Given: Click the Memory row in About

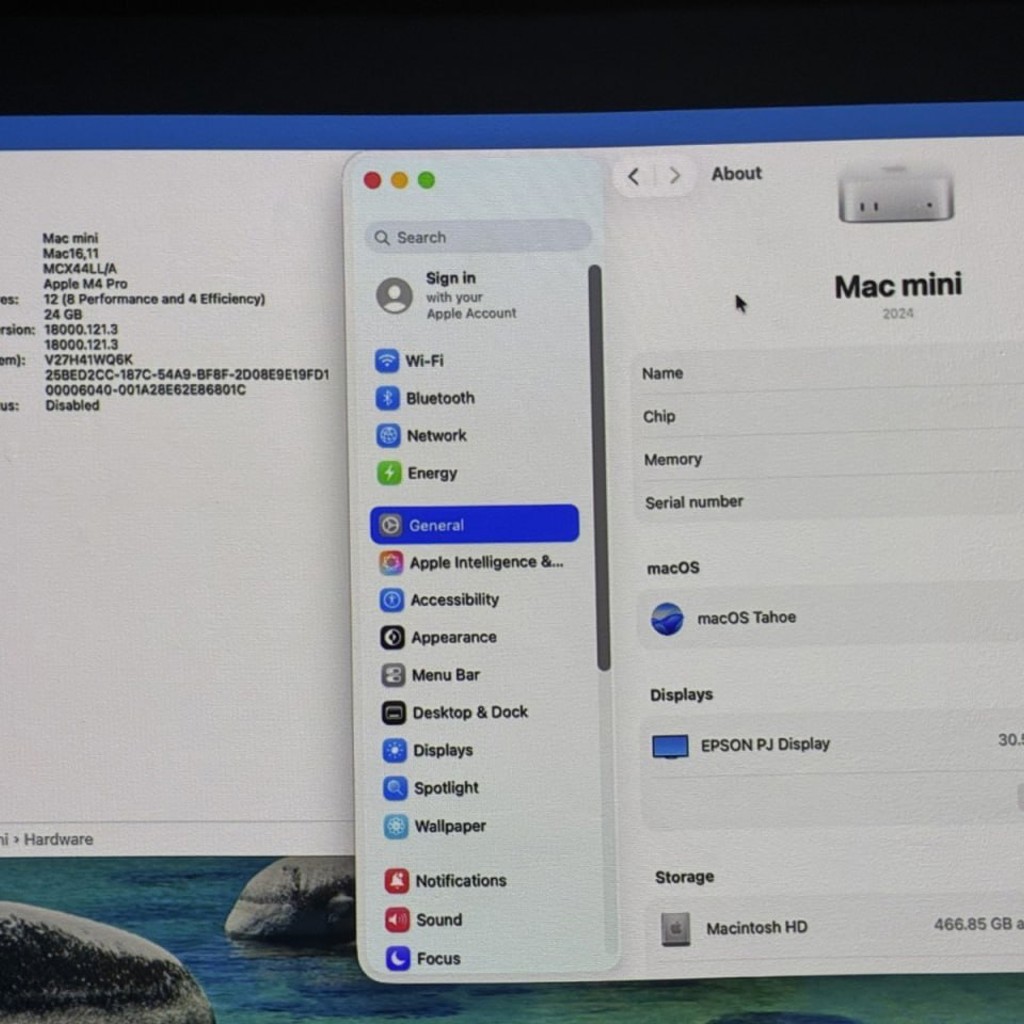Looking at the screenshot, I should pos(828,458).
